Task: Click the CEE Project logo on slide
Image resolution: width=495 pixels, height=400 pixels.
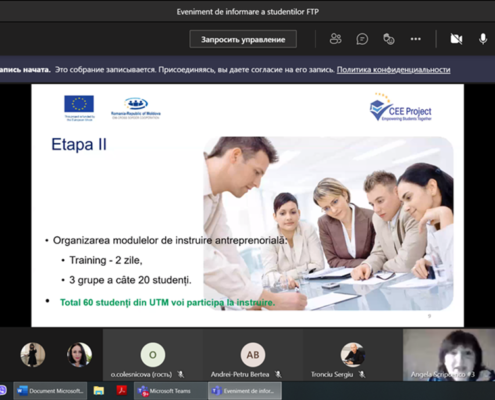Action: (401, 107)
